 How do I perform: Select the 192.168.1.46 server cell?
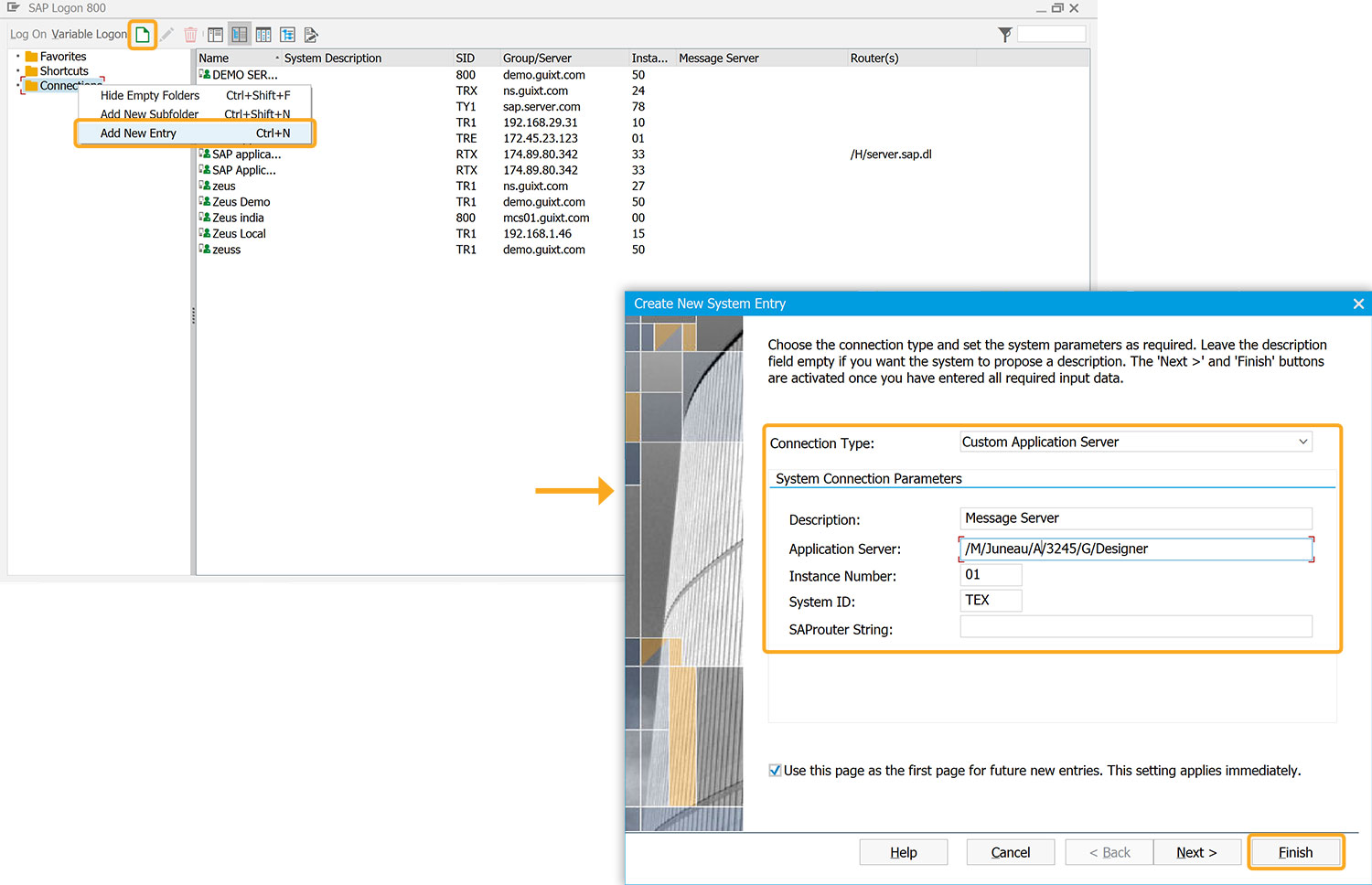click(x=538, y=233)
